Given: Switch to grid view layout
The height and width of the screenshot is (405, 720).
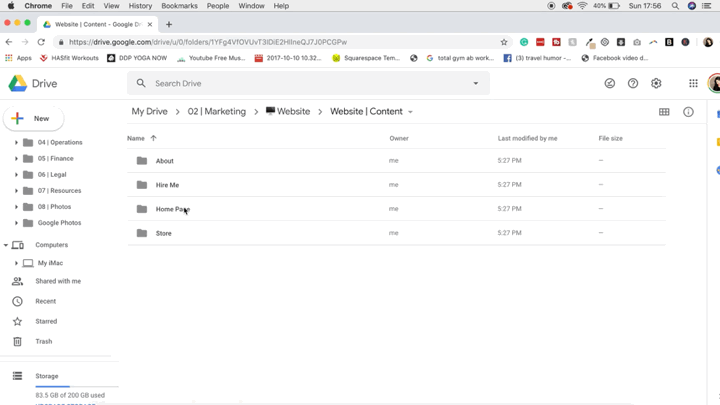Looking at the screenshot, I should tap(664, 112).
